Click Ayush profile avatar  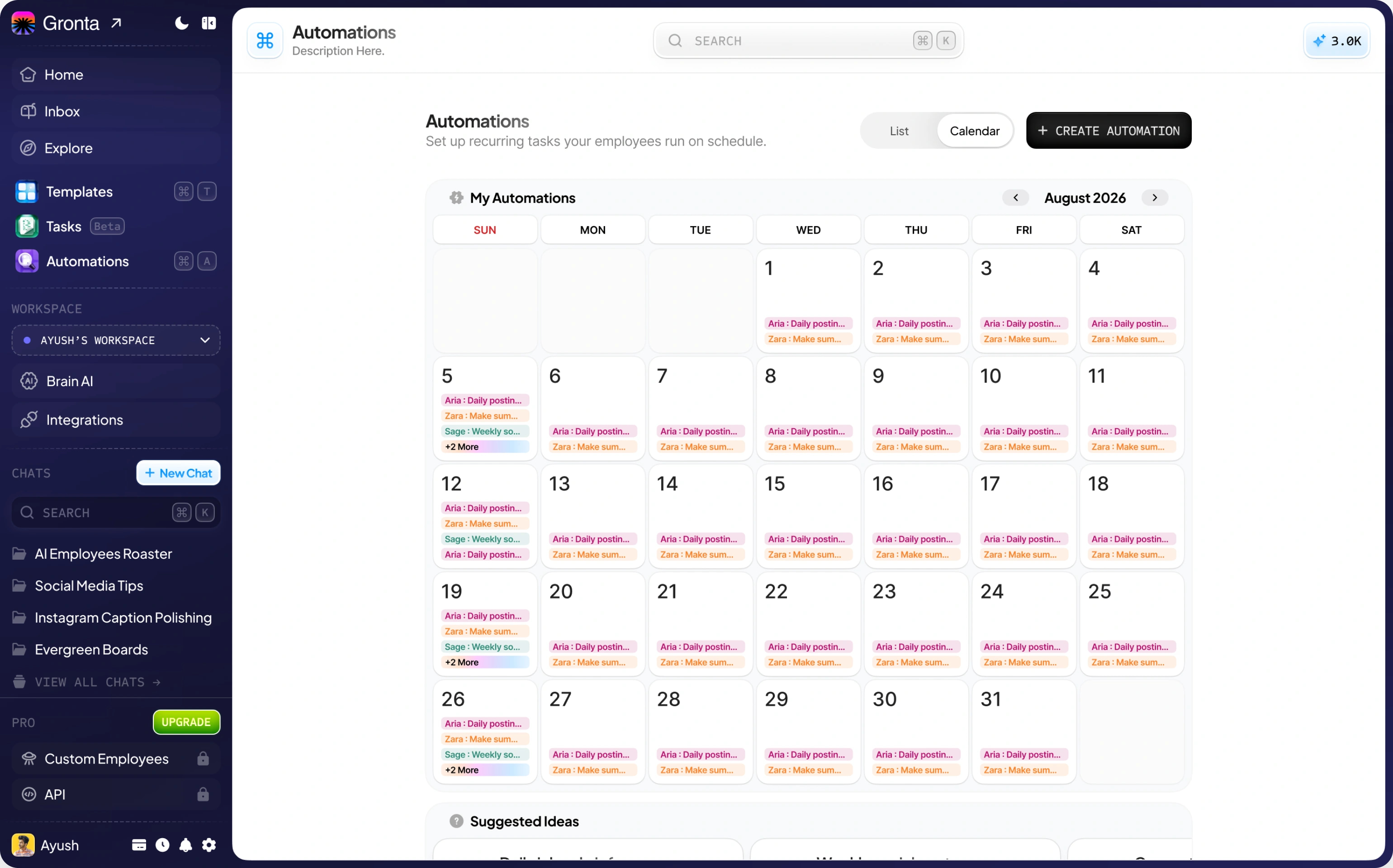[24, 845]
